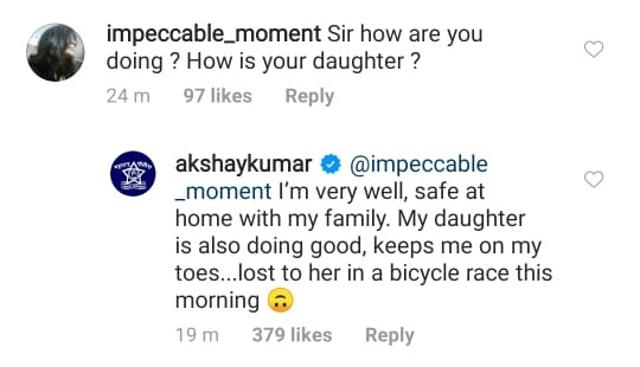Click the 19 m timestamp

tap(197, 335)
